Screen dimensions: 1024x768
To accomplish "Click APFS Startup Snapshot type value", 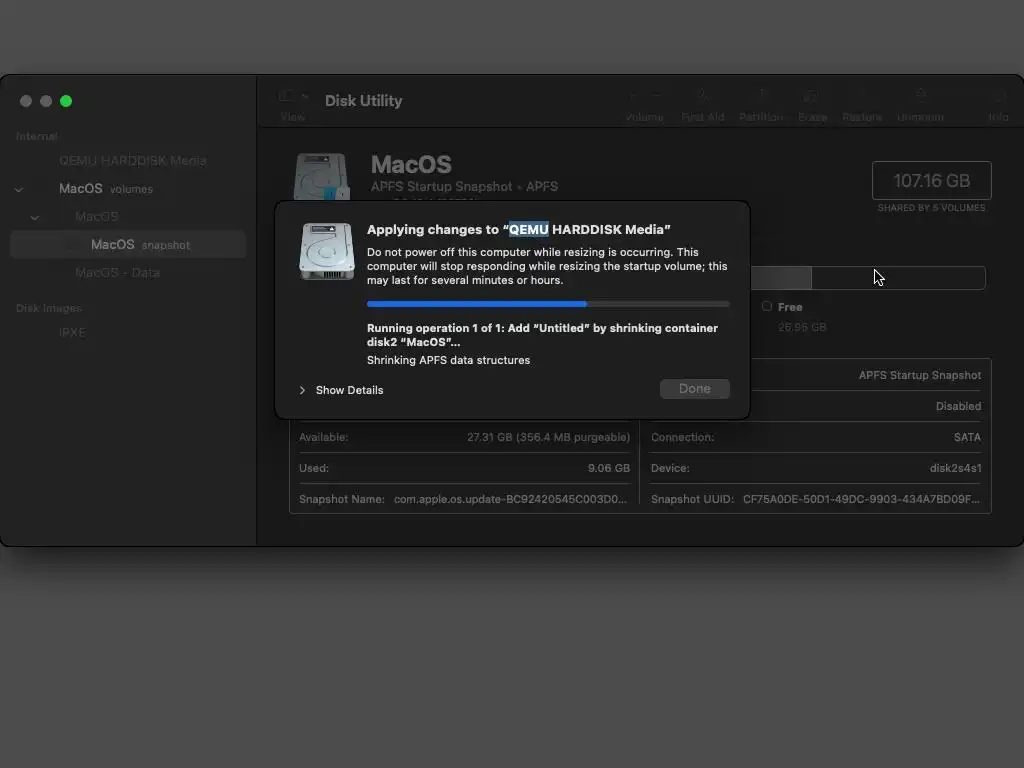I will point(920,376).
